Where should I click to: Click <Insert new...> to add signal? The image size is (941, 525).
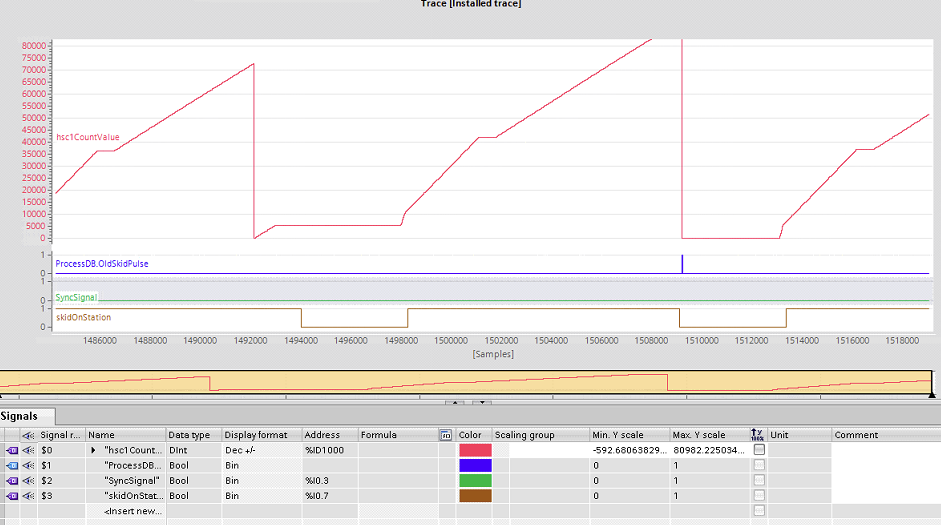[132, 511]
